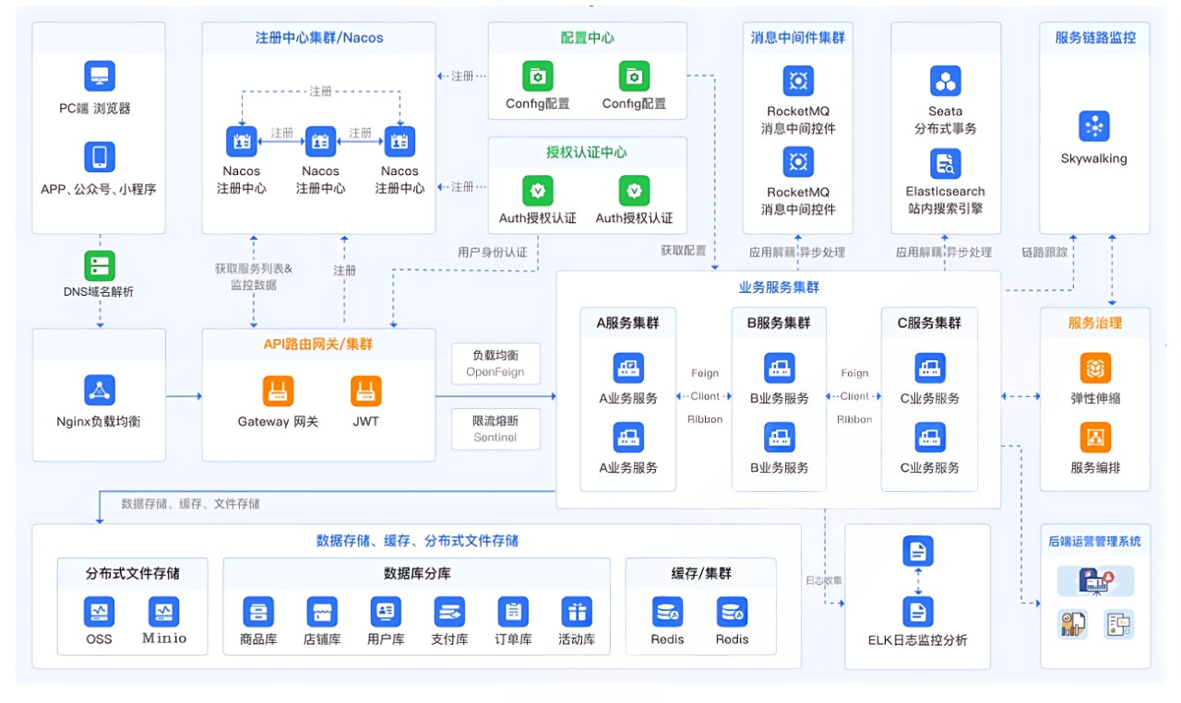1181x703 pixels.
Task: Click the 限流熔断 Sentinel box
Action: [495, 428]
